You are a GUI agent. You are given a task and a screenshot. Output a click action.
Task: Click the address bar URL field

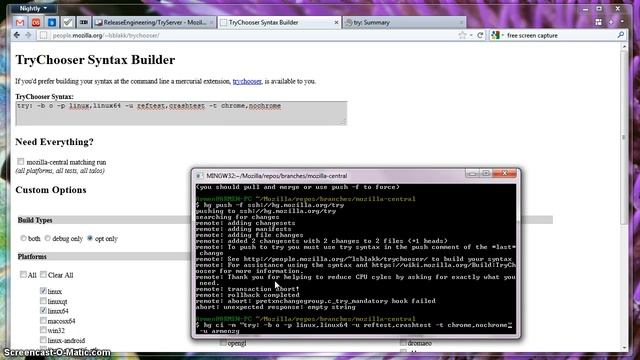click(253, 36)
